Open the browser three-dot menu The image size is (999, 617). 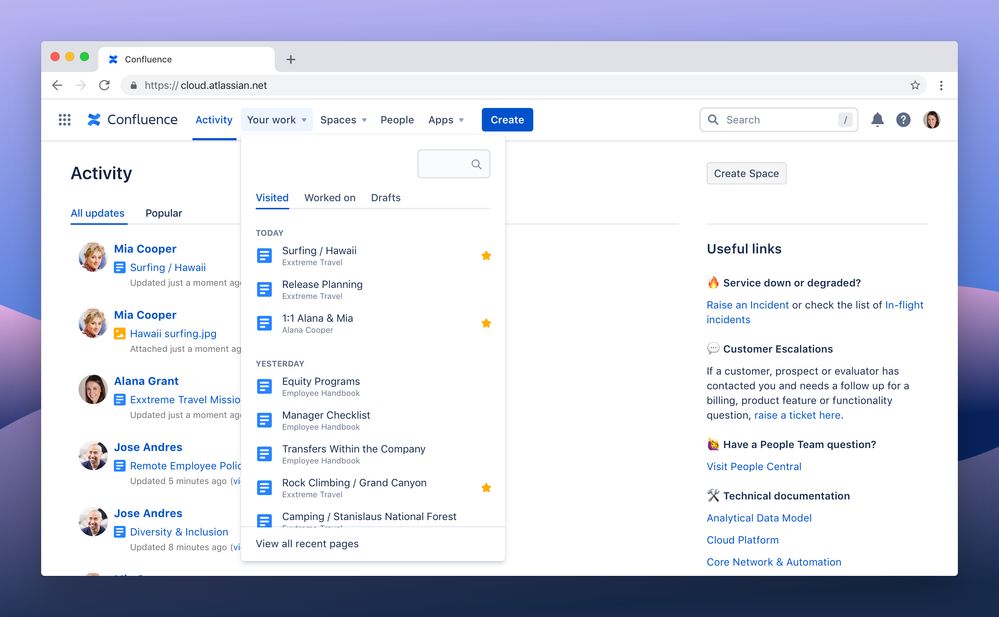[941, 85]
